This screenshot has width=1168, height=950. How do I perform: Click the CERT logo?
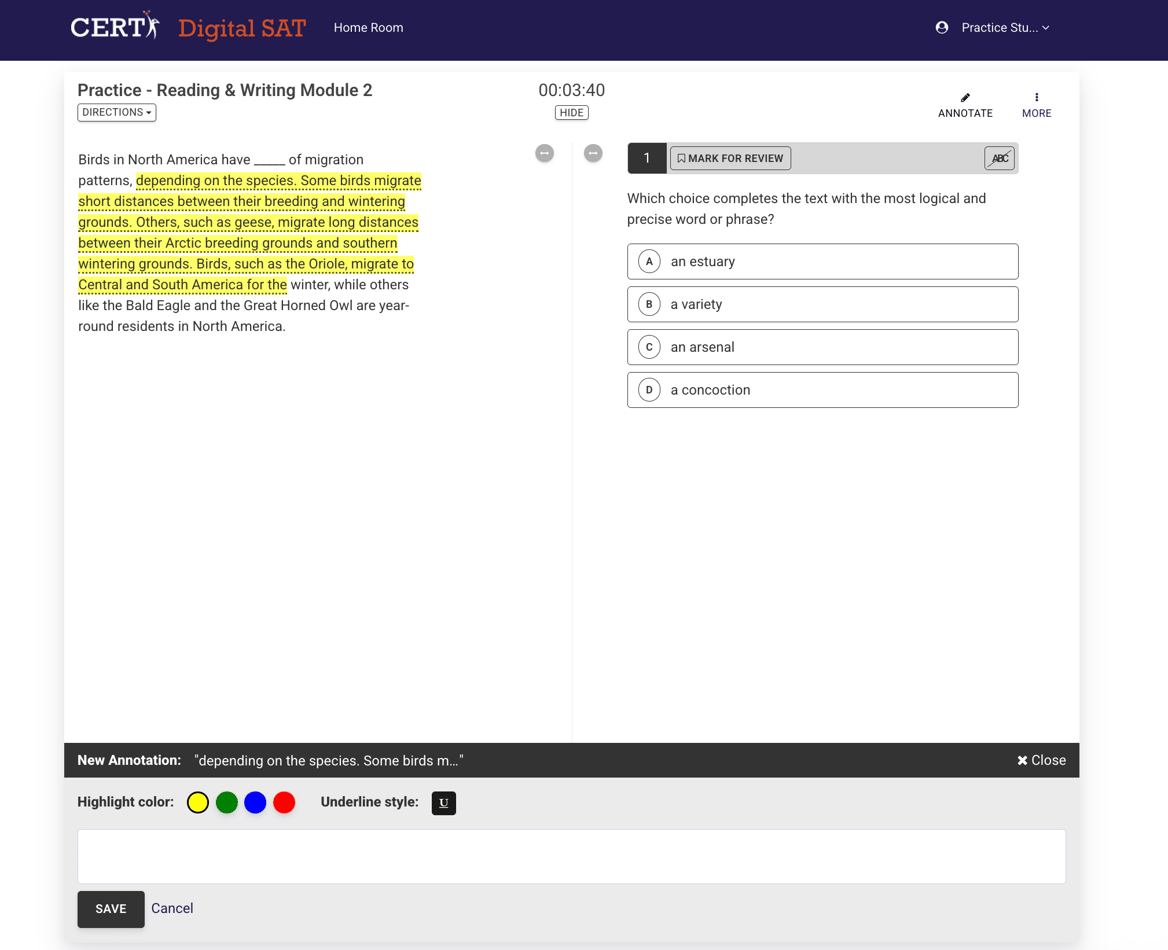[115, 27]
